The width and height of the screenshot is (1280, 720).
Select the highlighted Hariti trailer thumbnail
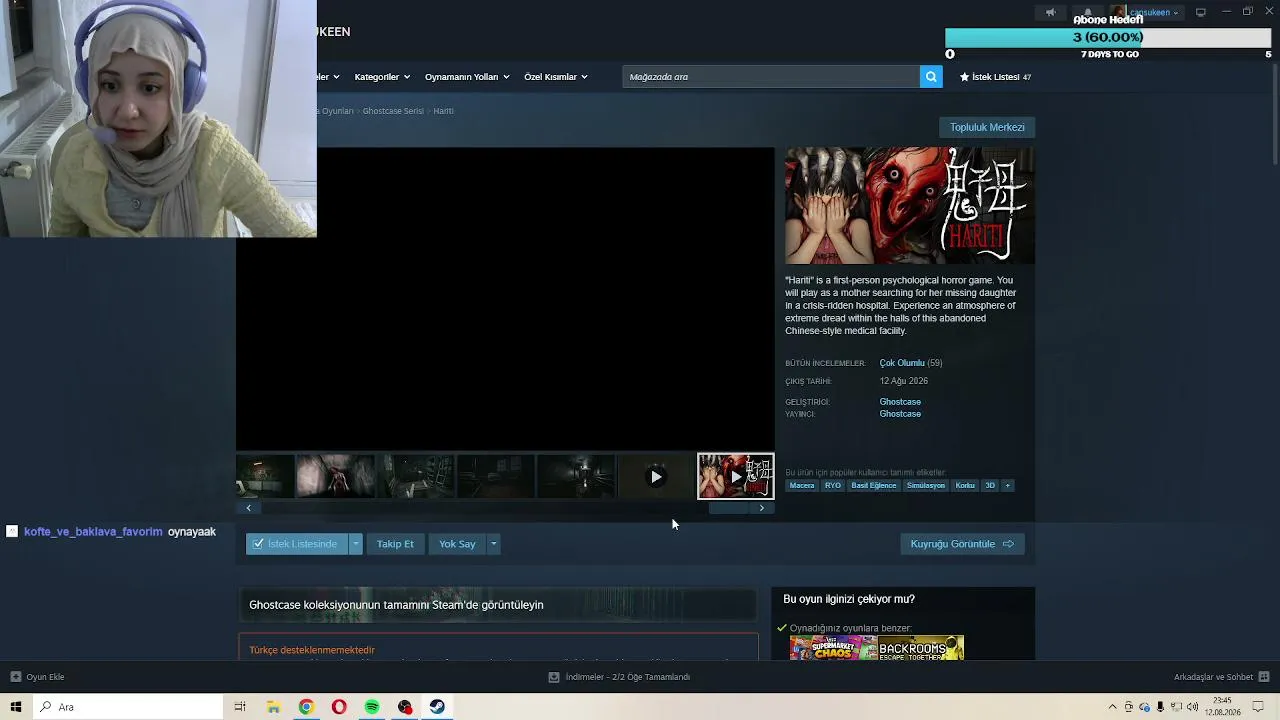coord(736,476)
